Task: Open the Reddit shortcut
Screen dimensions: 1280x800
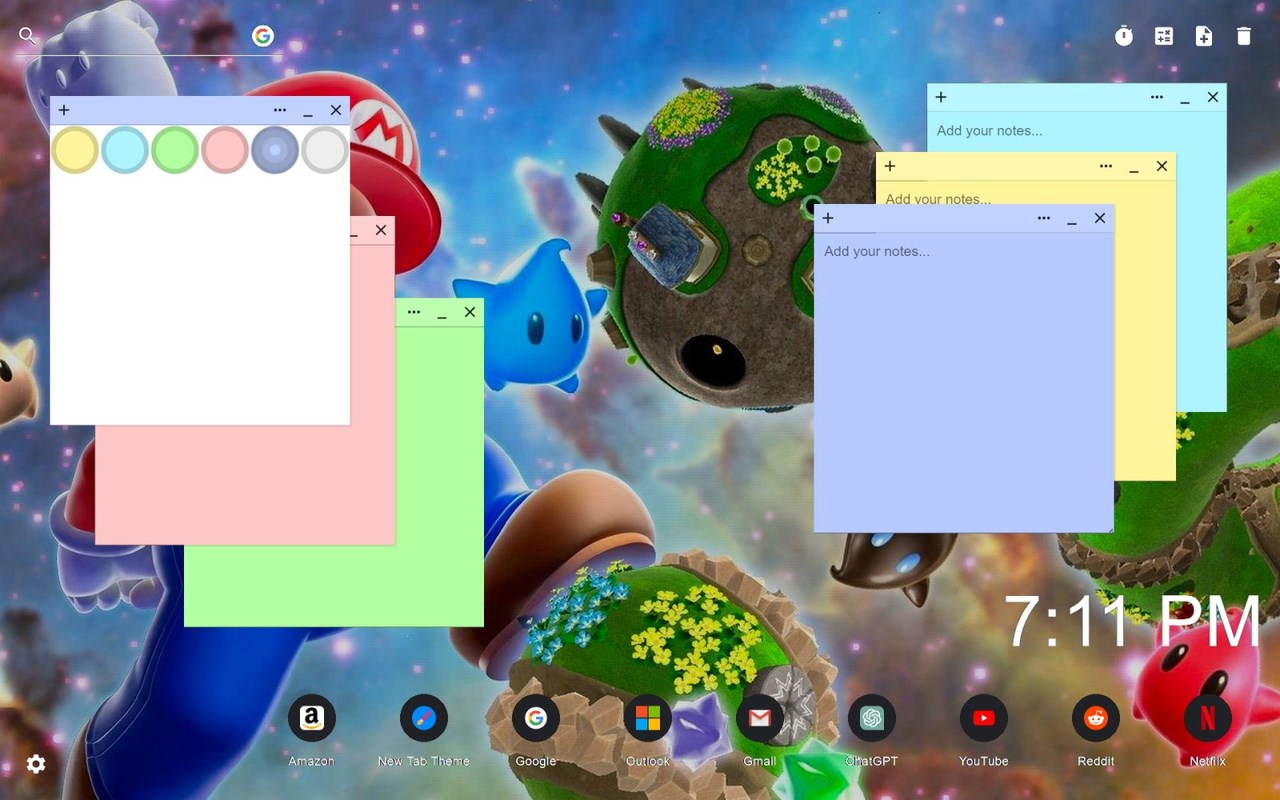Action: coord(1096,718)
